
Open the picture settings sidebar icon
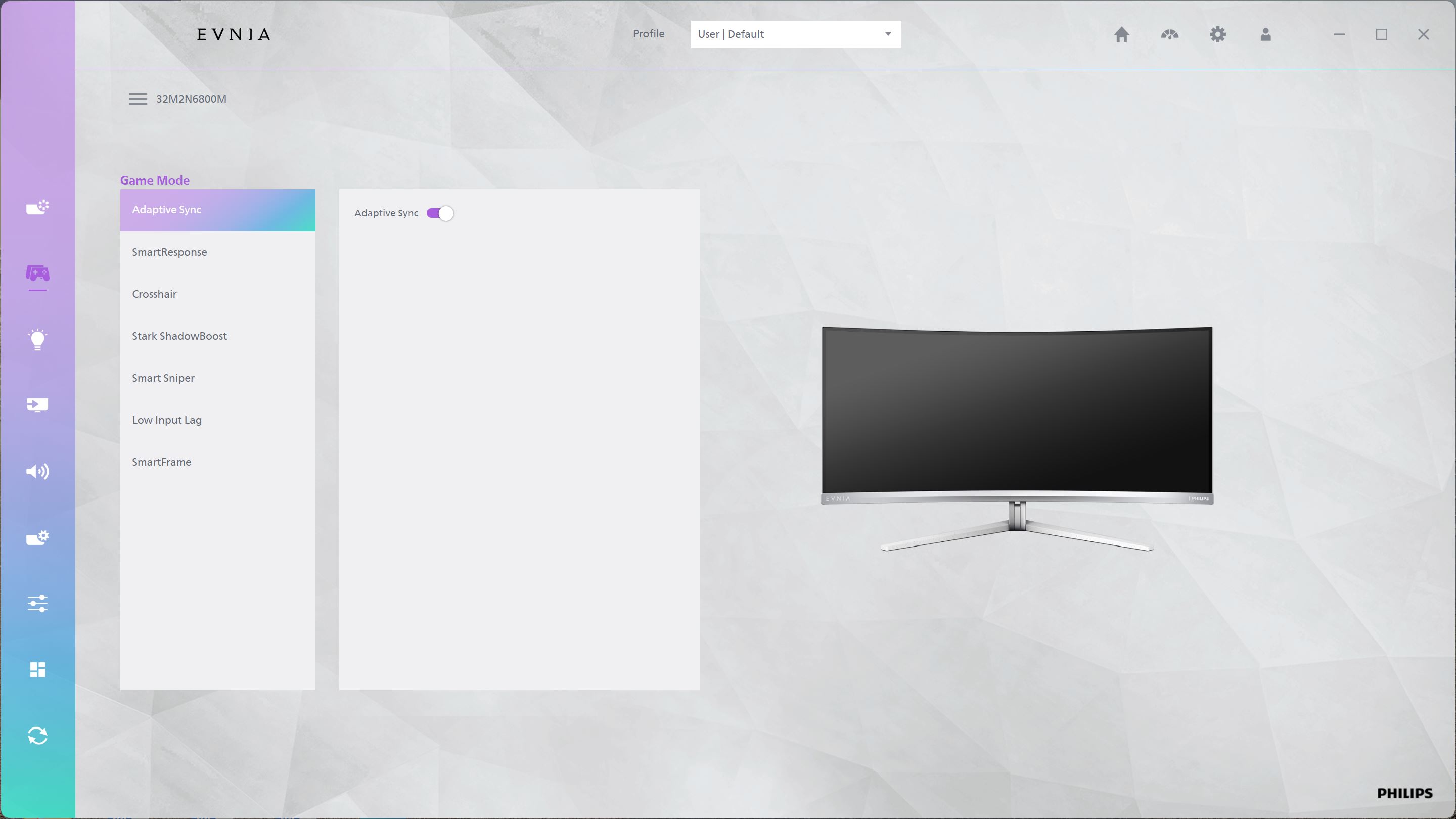[x=37, y=207]
